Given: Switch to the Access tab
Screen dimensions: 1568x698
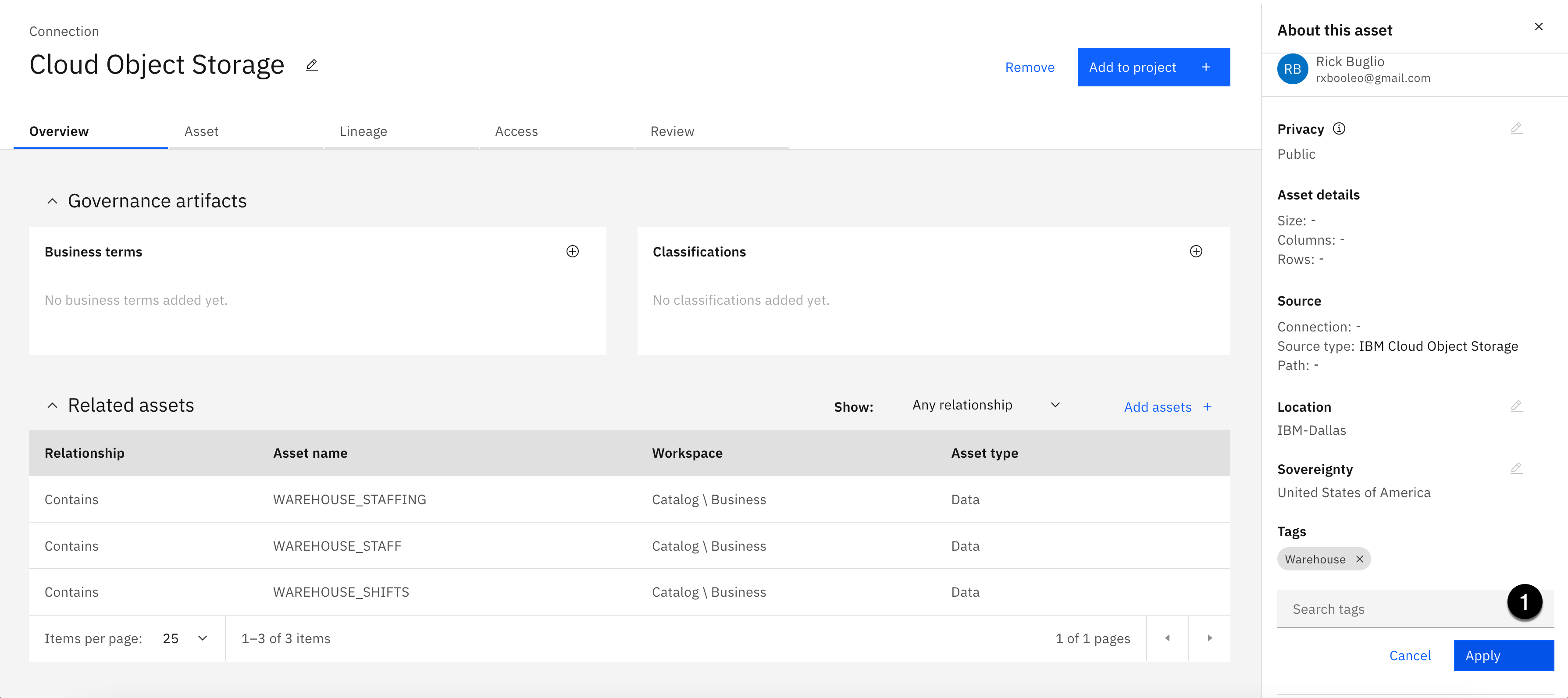Looking at the screenshot, I should pos(516,132).
